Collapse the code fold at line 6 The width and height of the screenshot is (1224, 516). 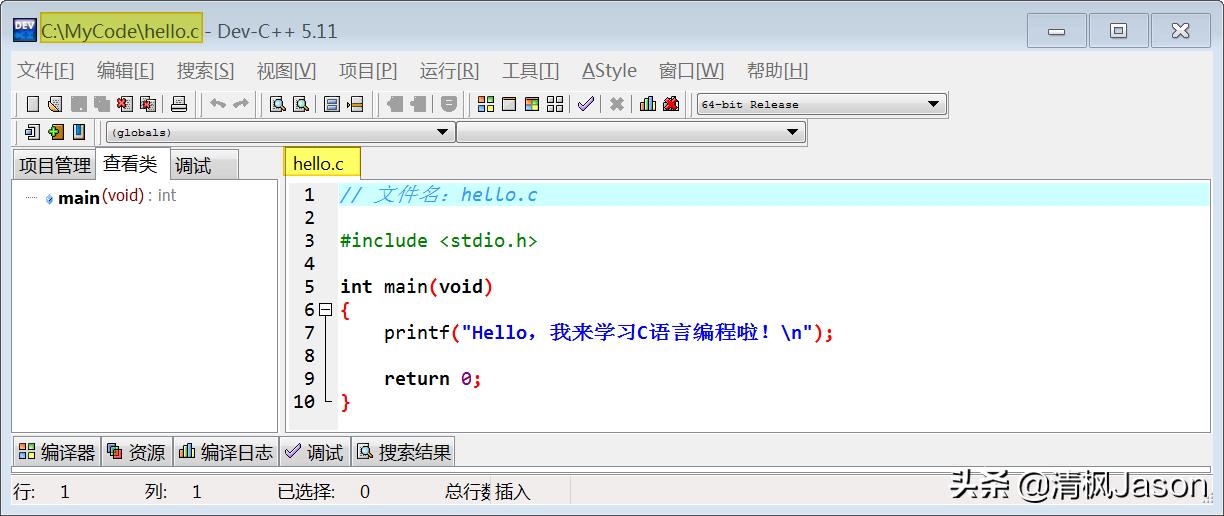pos(324,310)
